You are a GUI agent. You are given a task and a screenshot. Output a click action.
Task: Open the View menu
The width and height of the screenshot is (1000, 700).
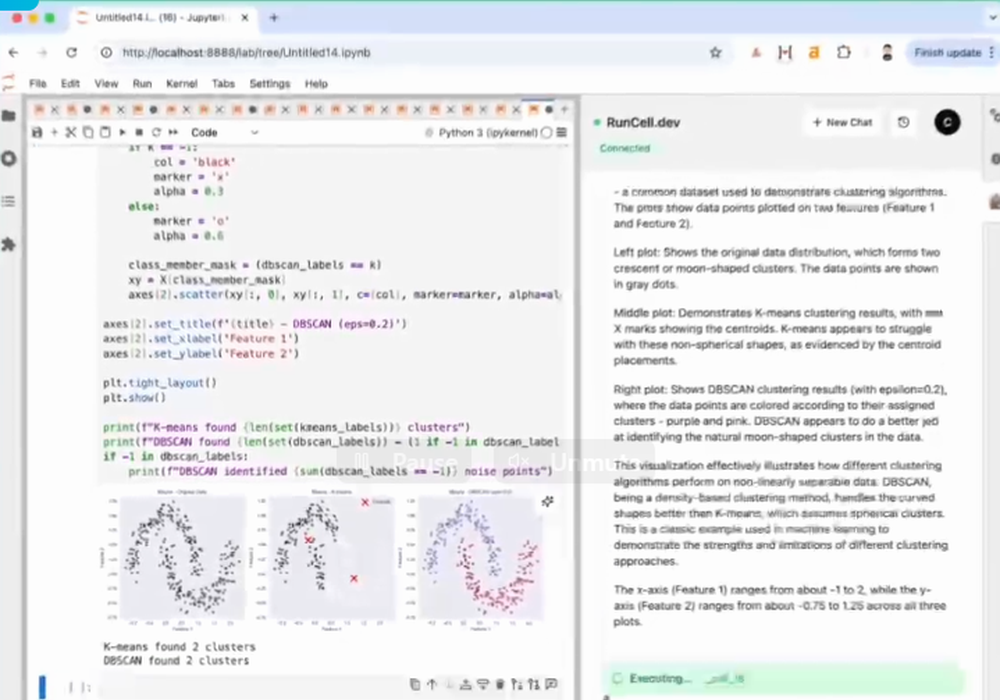(106, 84)
